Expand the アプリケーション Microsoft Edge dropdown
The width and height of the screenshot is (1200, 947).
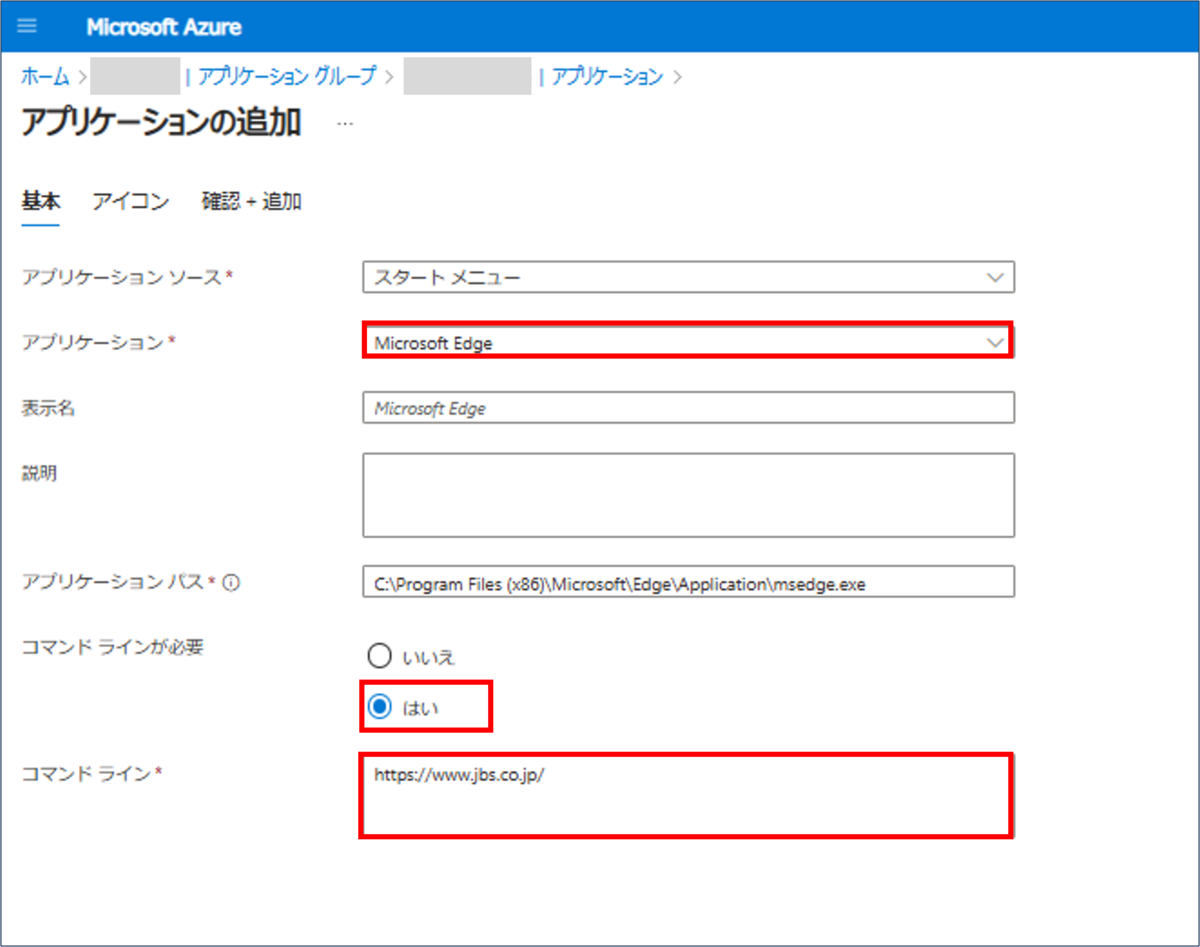[688, 342]
